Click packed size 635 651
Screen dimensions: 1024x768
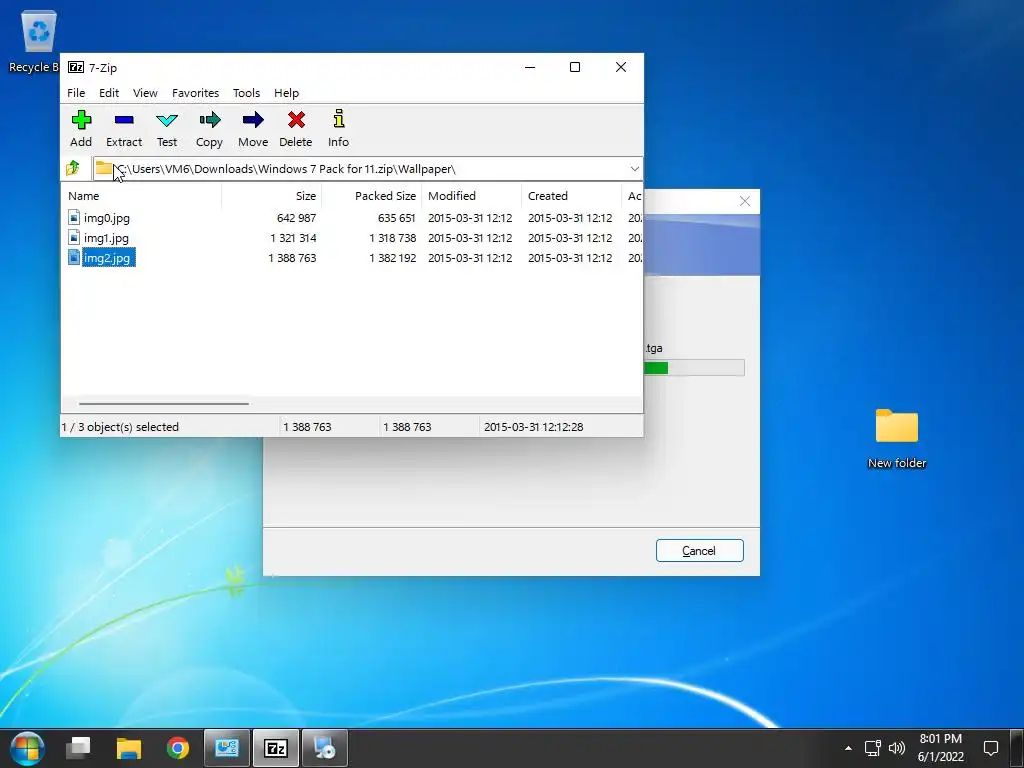[396, 218]
